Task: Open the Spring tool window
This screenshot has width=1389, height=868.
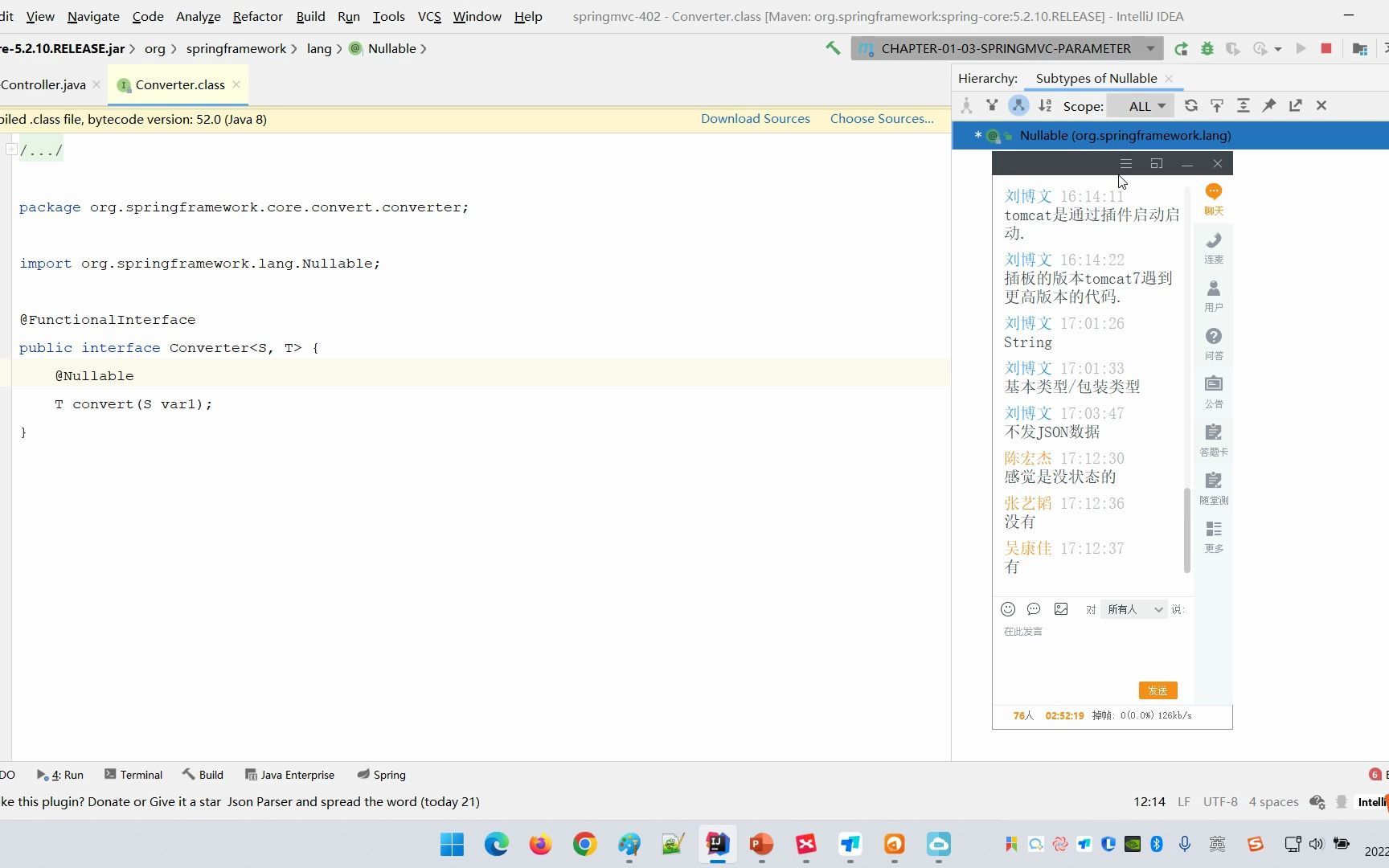Action: 381,775
